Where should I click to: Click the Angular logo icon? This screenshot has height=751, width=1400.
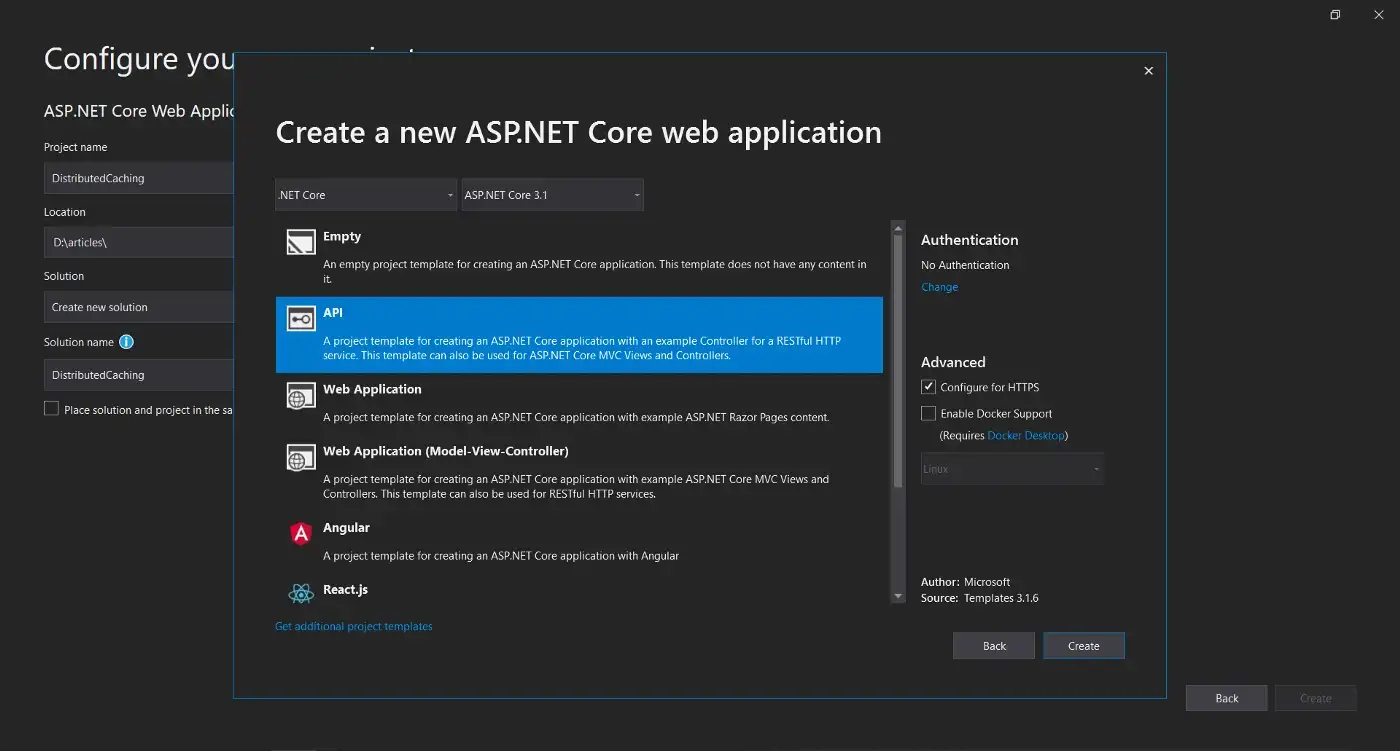click(x=301, y=534)
